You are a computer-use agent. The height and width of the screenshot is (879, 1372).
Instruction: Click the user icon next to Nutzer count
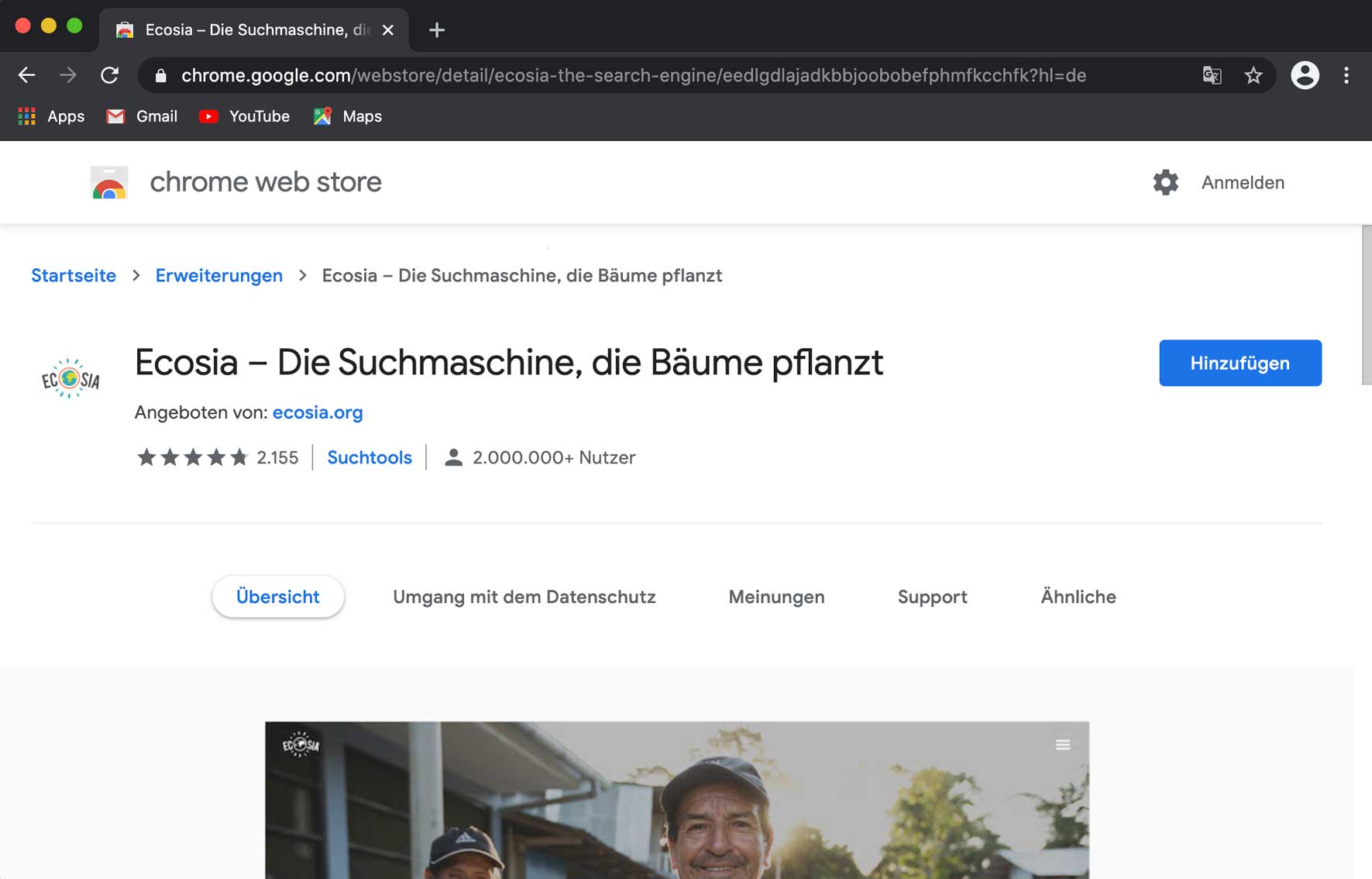[454, 457]
